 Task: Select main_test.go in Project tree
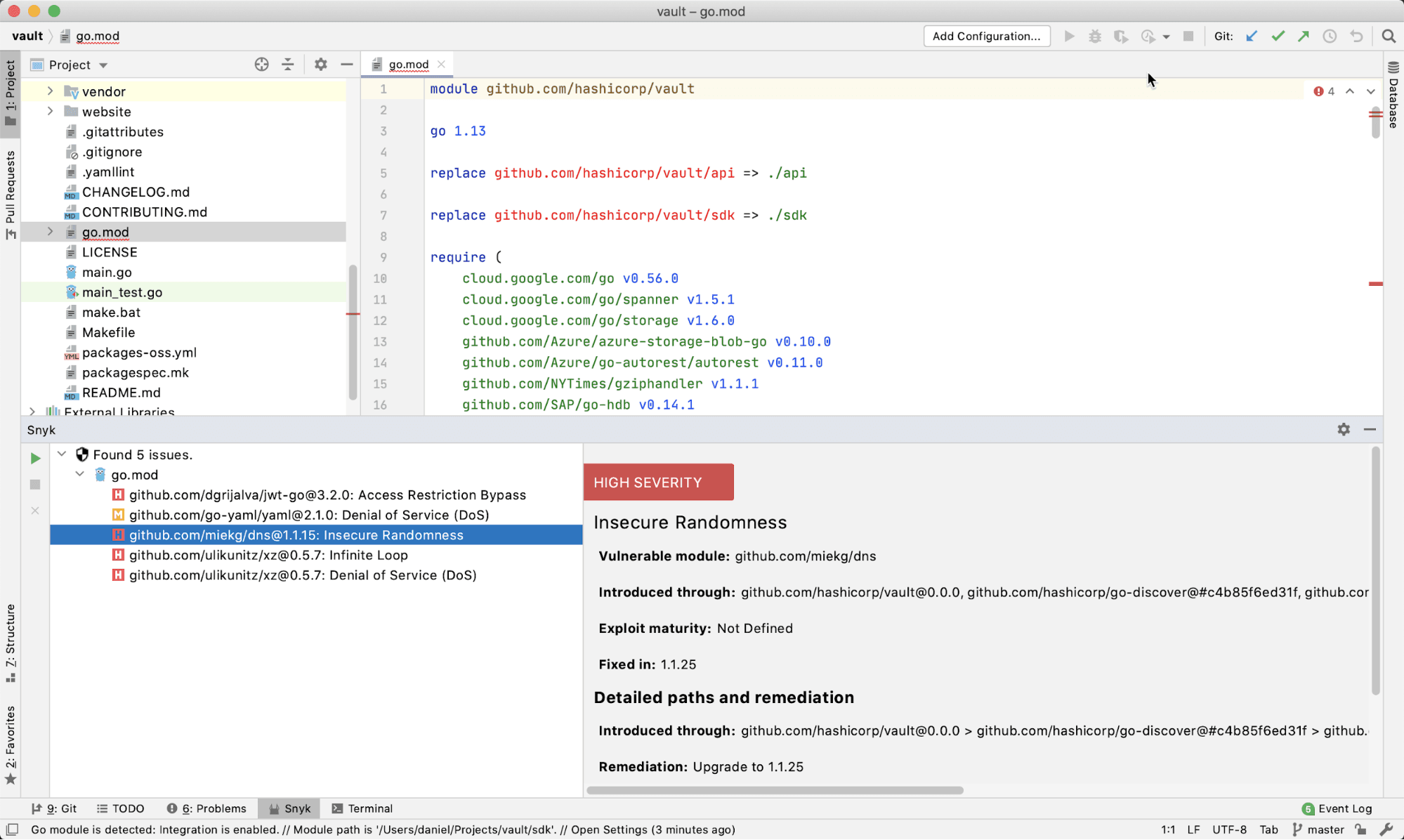pyautogui.click(x=122, y=292)
